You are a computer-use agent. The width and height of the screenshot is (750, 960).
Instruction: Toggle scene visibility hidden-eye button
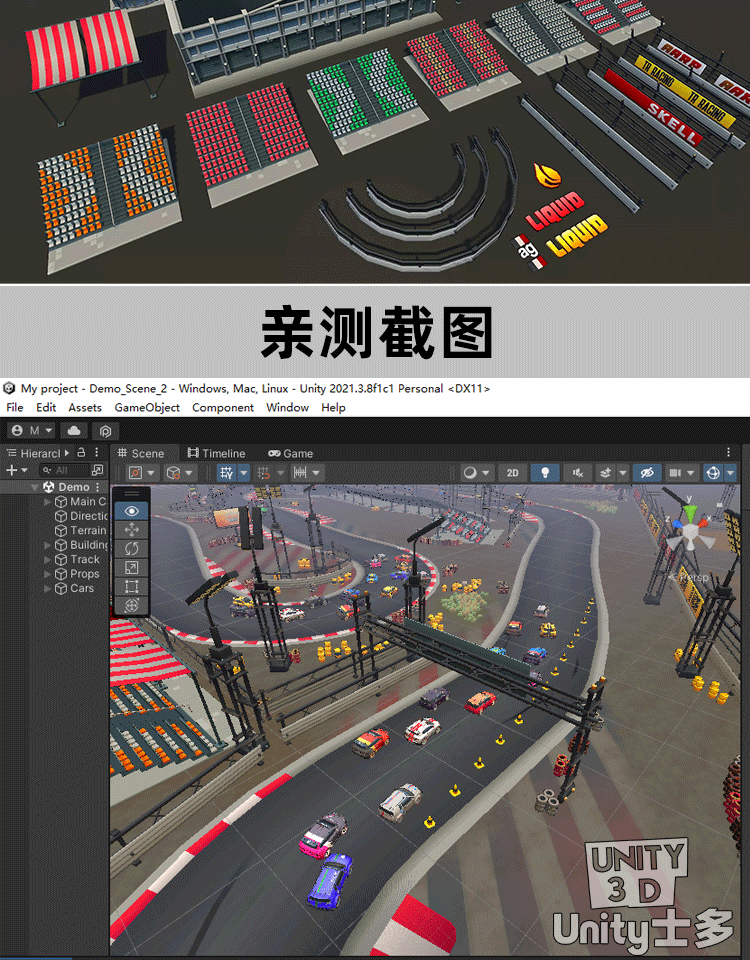(x=647, y=473)
